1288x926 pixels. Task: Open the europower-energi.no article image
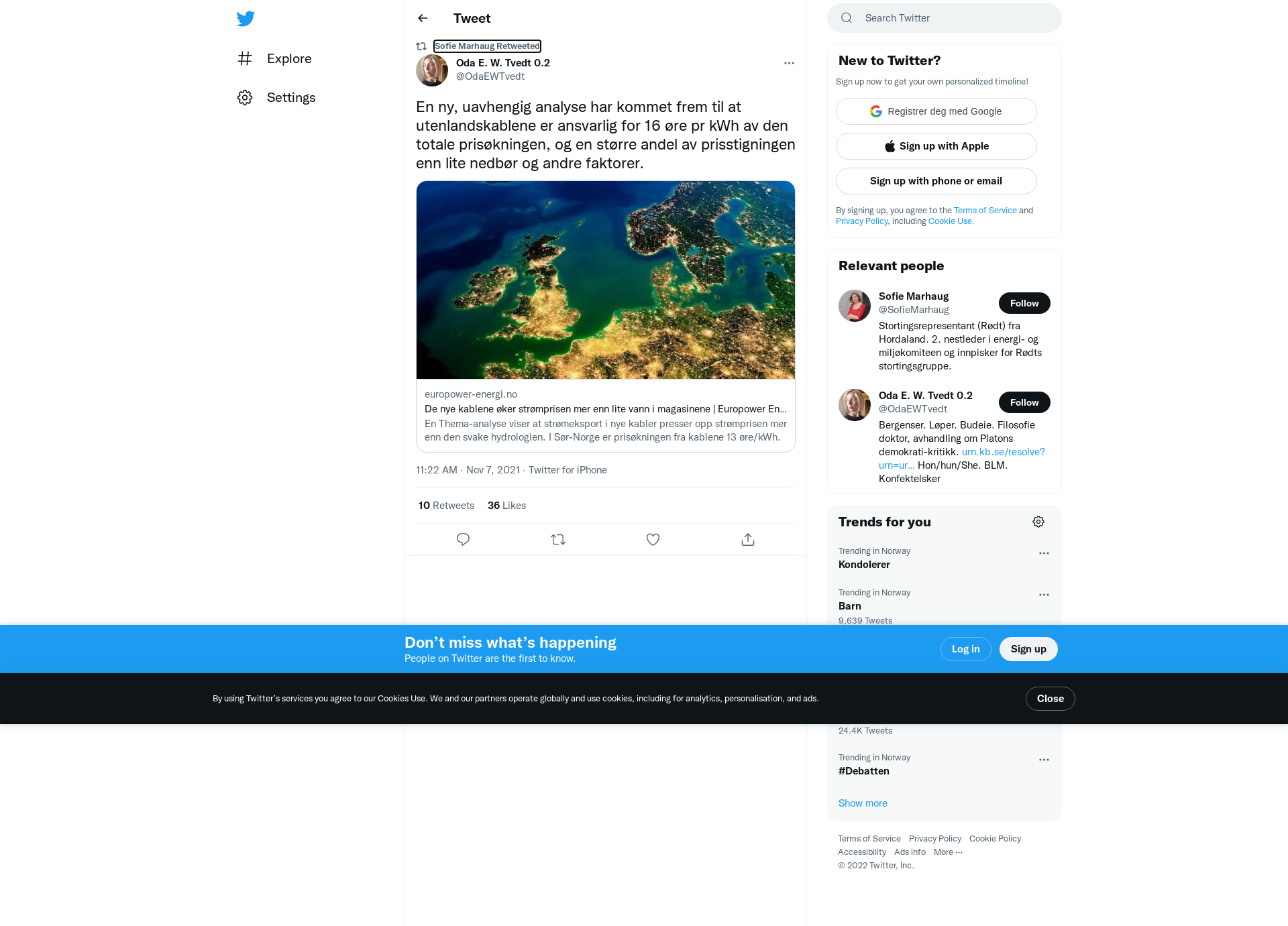pyautogui.click(x=606, y=280)
